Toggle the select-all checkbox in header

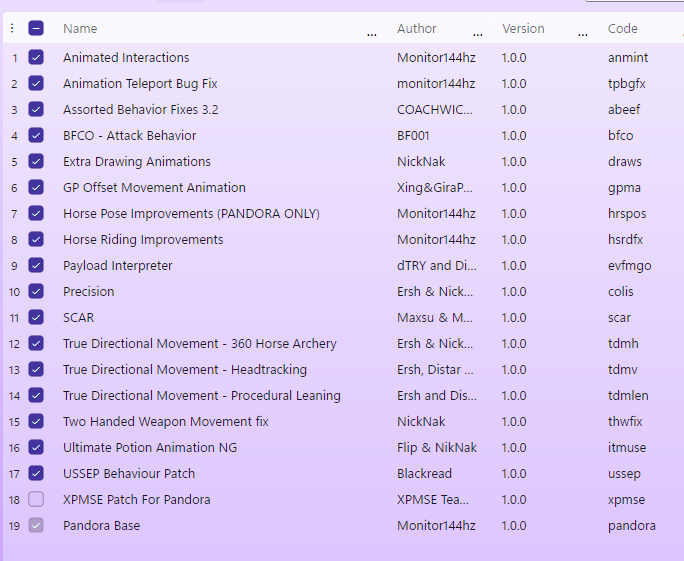[36, 28]
